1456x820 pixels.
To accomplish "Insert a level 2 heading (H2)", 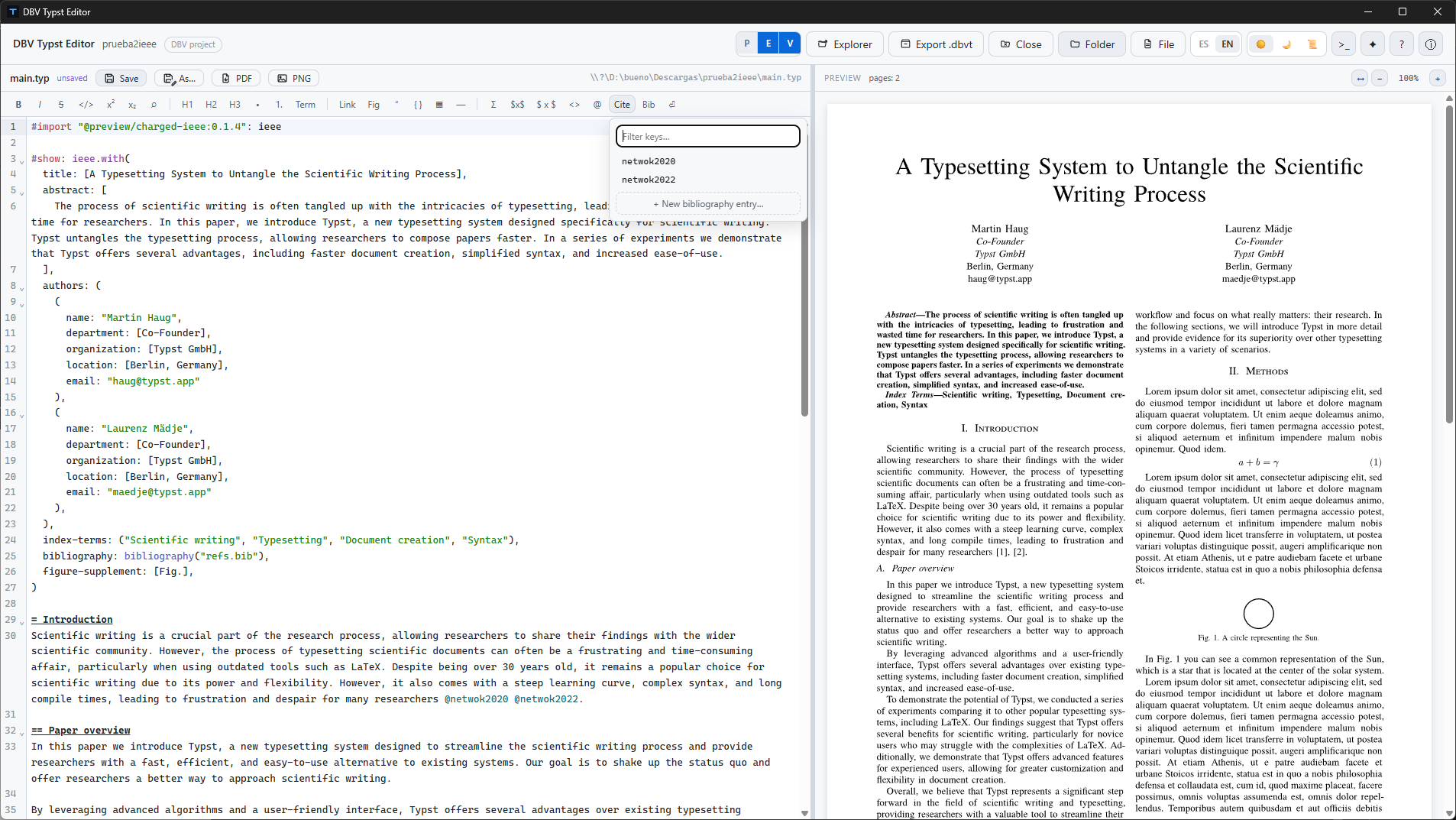I will click(211, 105).
